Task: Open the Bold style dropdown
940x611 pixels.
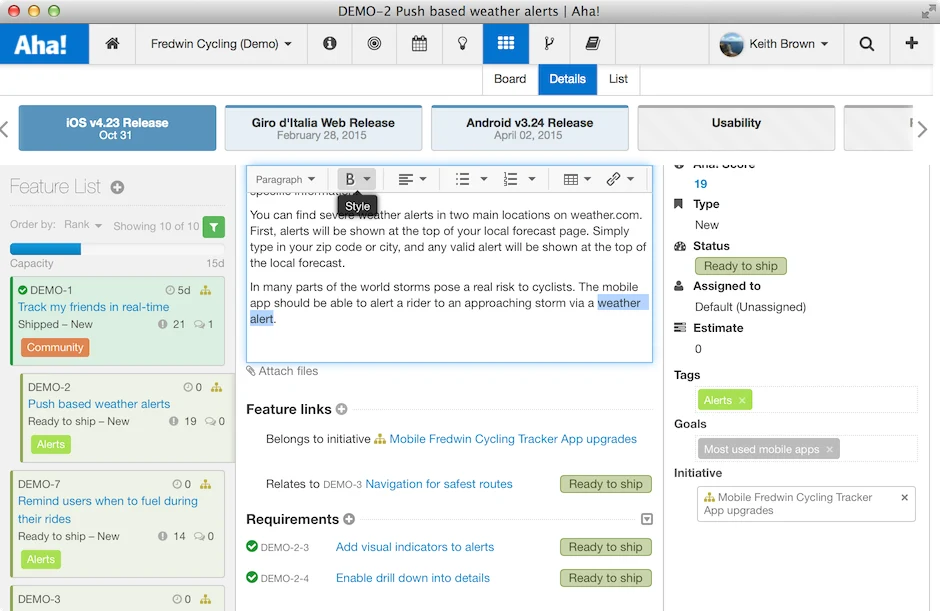Action: pyautogui.click(x=357, y=179)
